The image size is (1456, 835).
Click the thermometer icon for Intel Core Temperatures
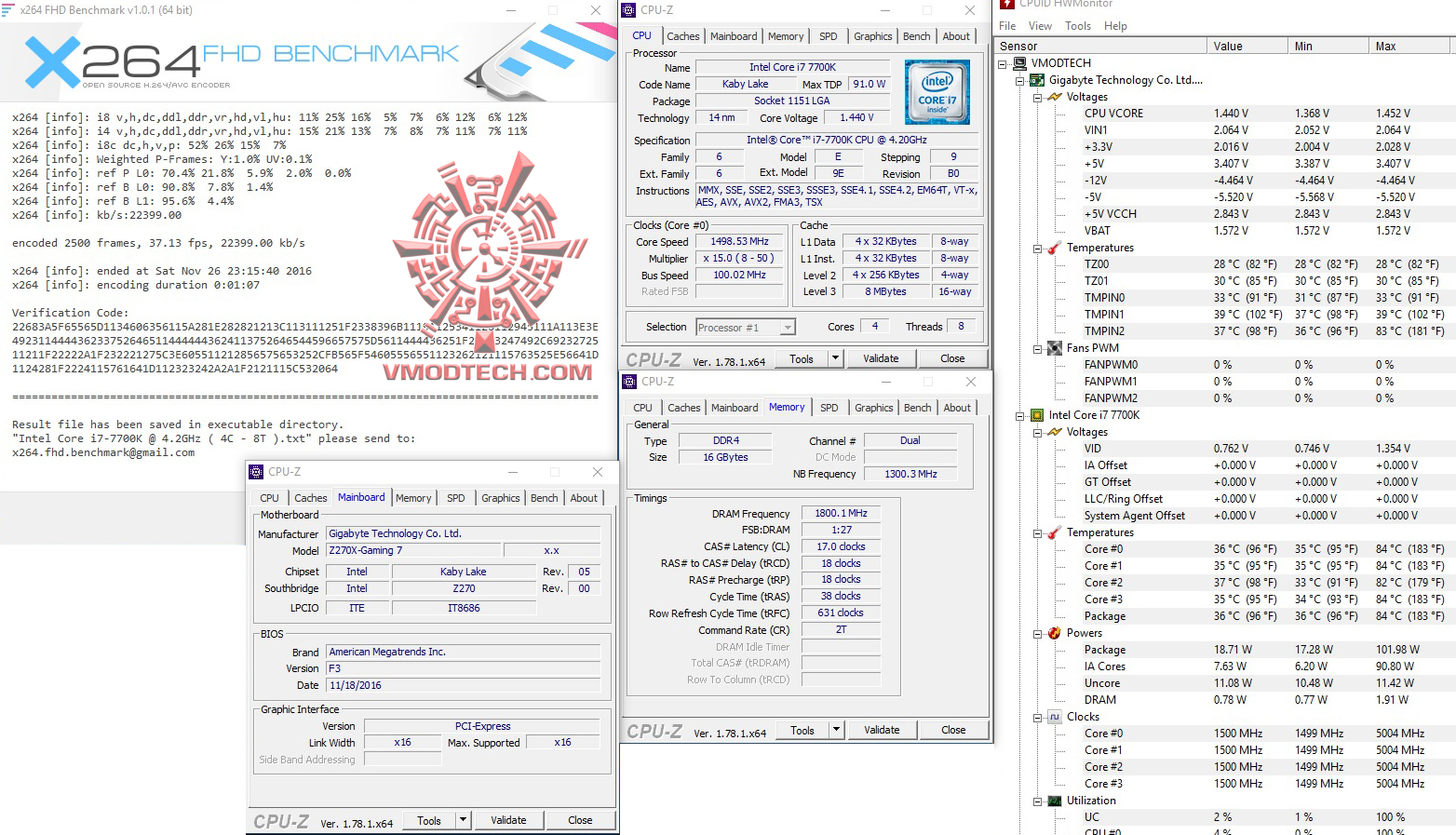1055,532
